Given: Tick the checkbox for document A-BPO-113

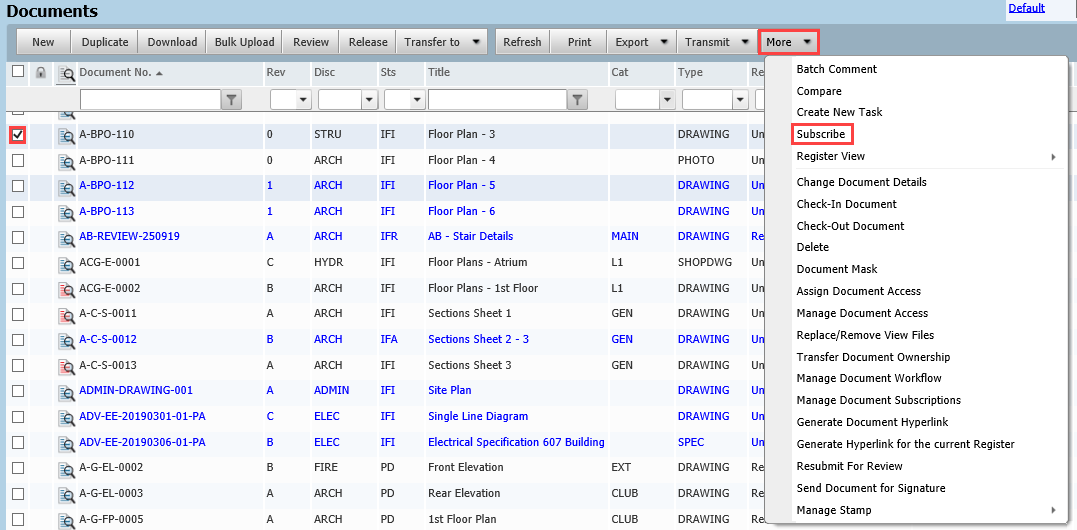Looking at the screenshot, I should pyautogui.click(x=18, y=211).
